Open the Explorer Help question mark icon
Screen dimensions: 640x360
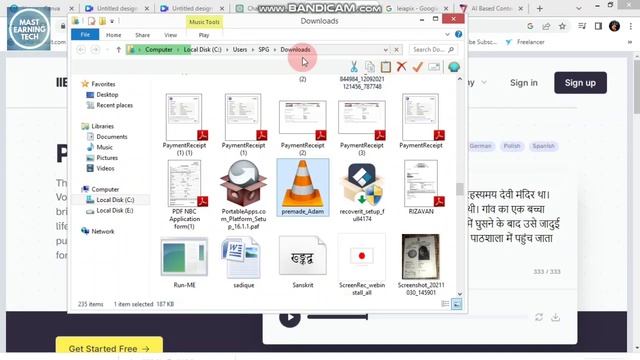coord(458,34)
